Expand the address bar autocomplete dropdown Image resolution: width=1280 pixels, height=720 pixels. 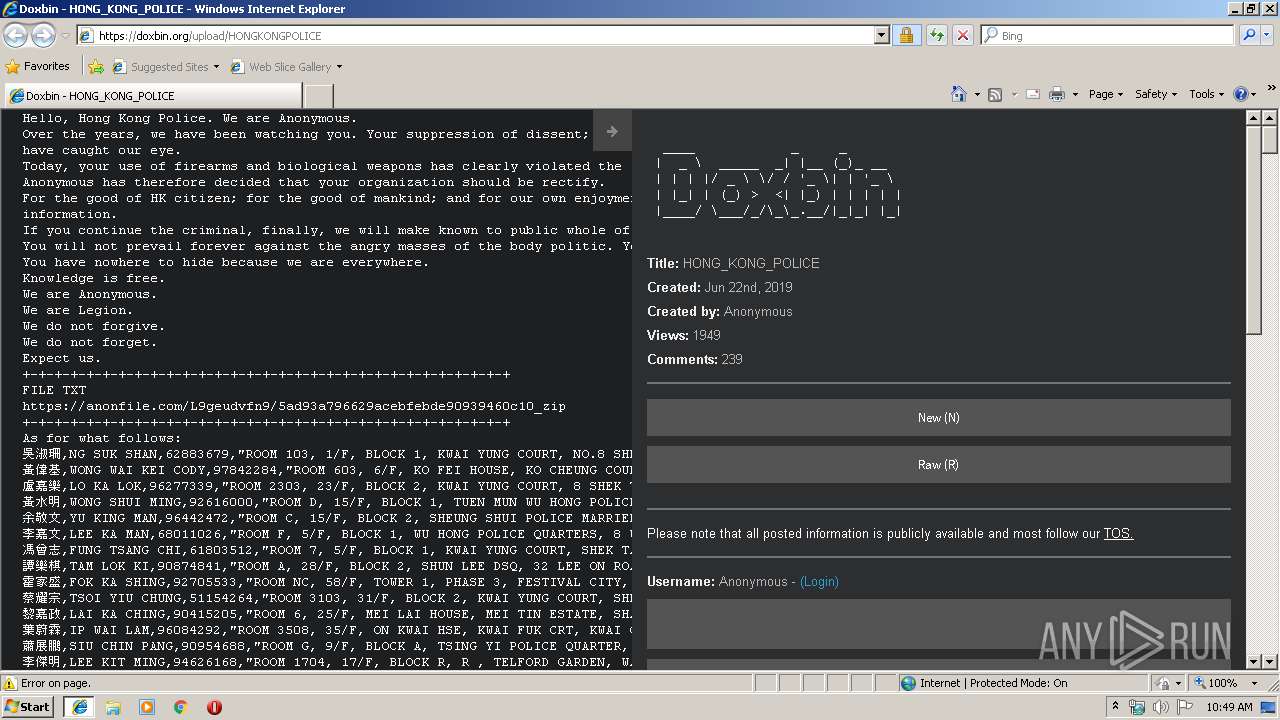click(x=881, y=35)
